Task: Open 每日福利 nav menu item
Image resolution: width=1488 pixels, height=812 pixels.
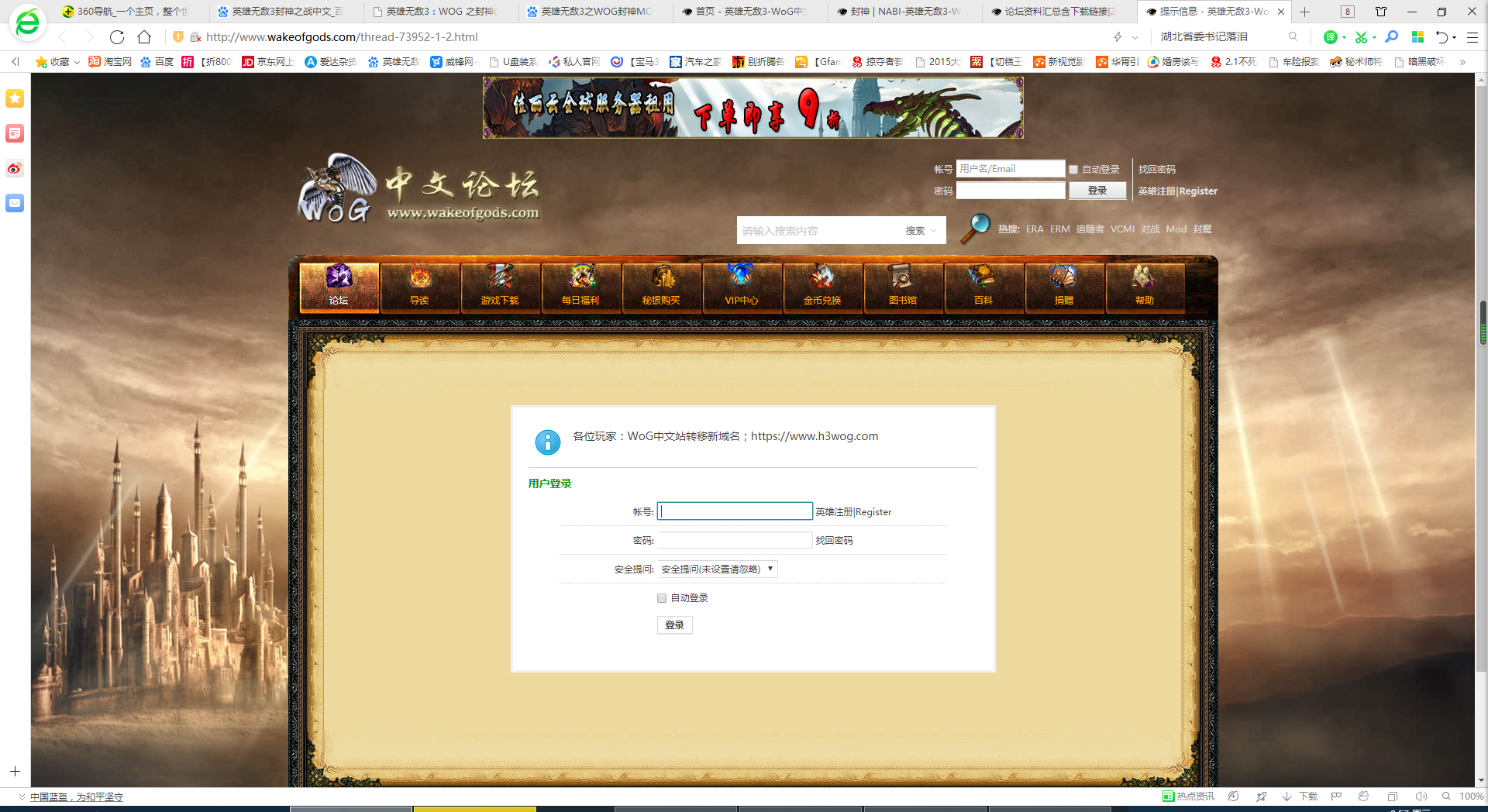Action: [x=580, y=287]
